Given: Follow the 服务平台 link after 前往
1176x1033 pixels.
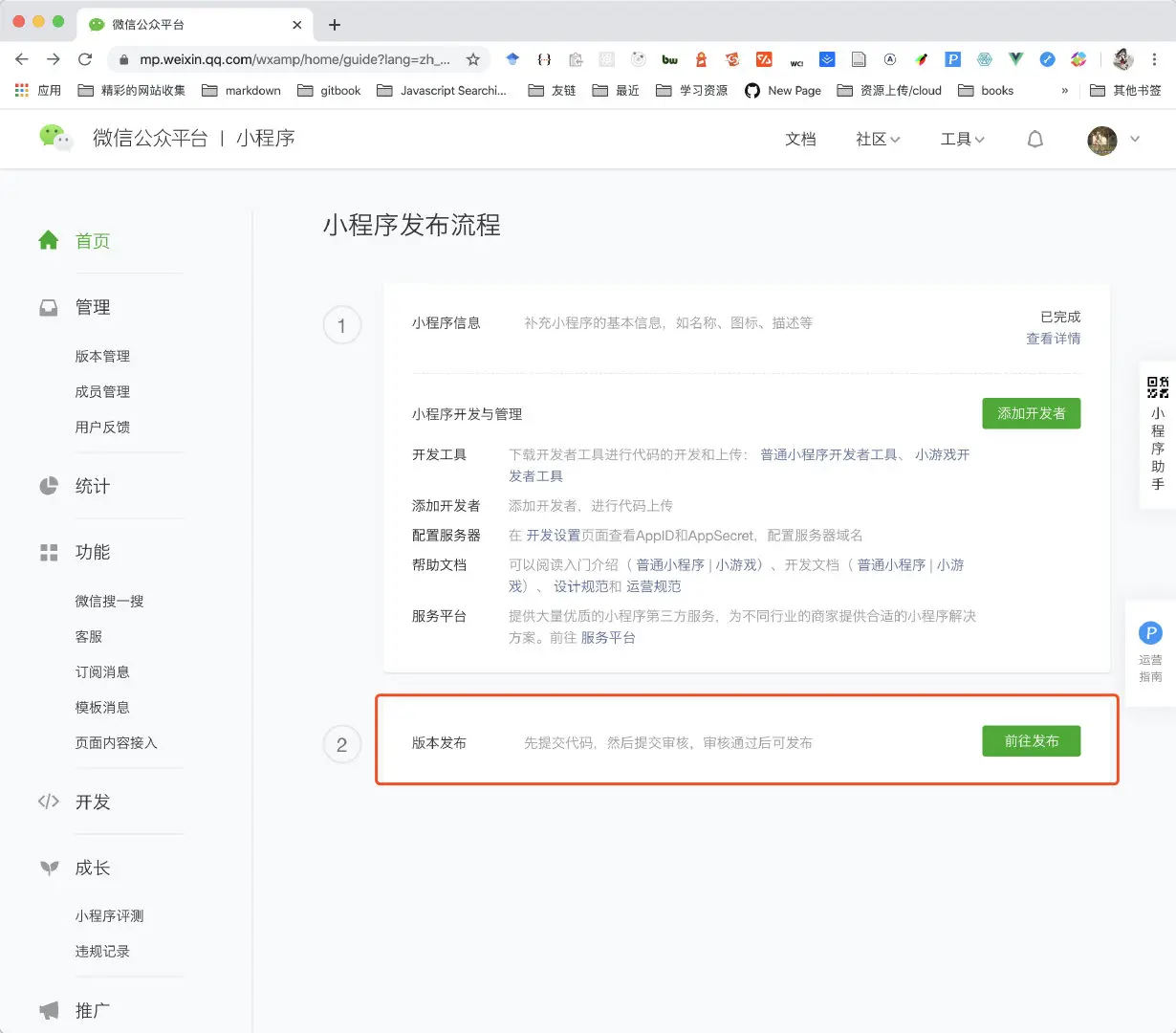Looking at the screenshot, I should coord(608,638).
